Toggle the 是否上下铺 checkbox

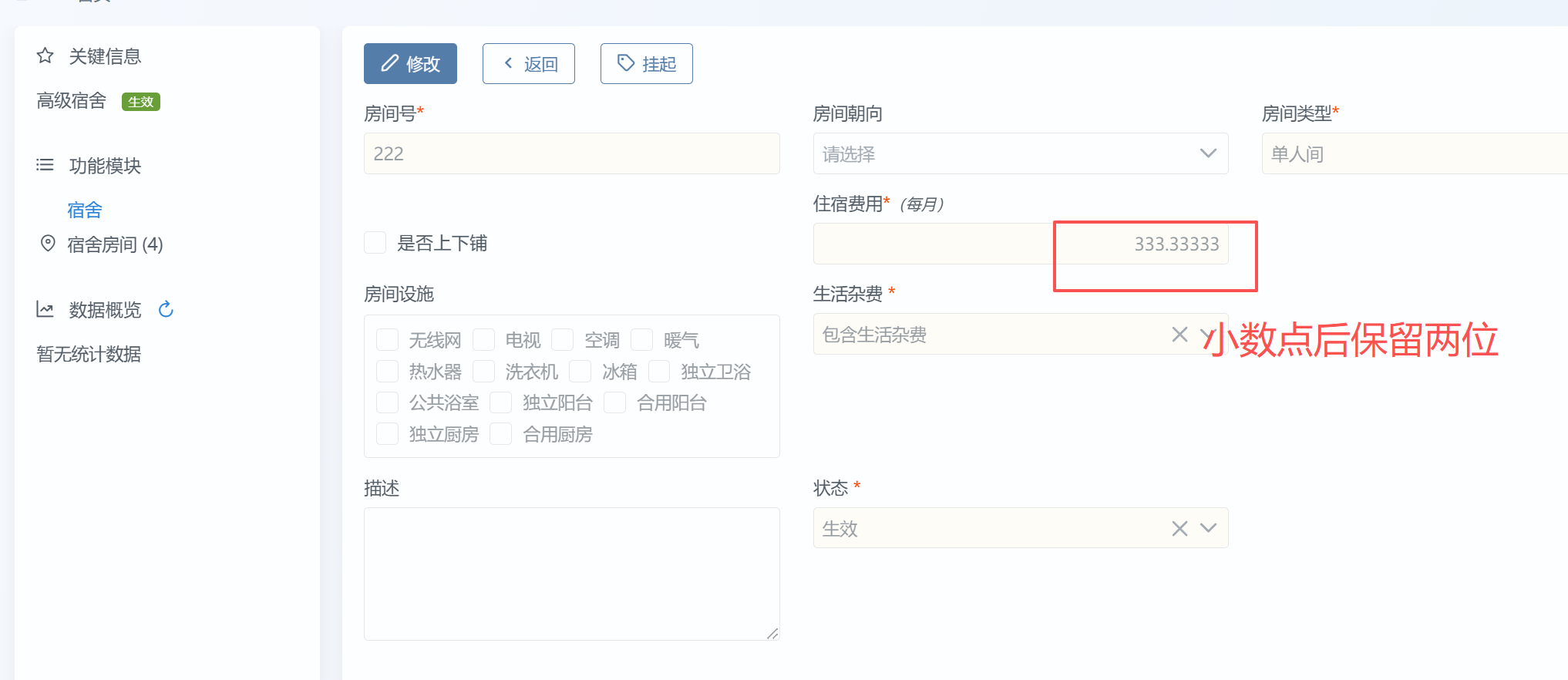(x=375, y=243)
